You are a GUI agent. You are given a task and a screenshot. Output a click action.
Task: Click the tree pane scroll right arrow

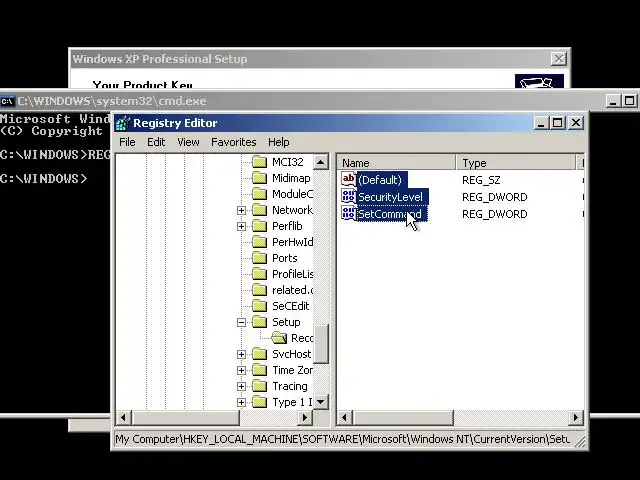point(304,418)
